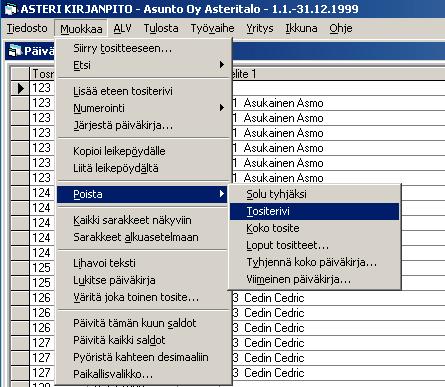Image resolution: width=445 pixels, height=387 pixels.
Task: Open the Yritys menu
Action: pyautogui.click(x=260, y=28)
